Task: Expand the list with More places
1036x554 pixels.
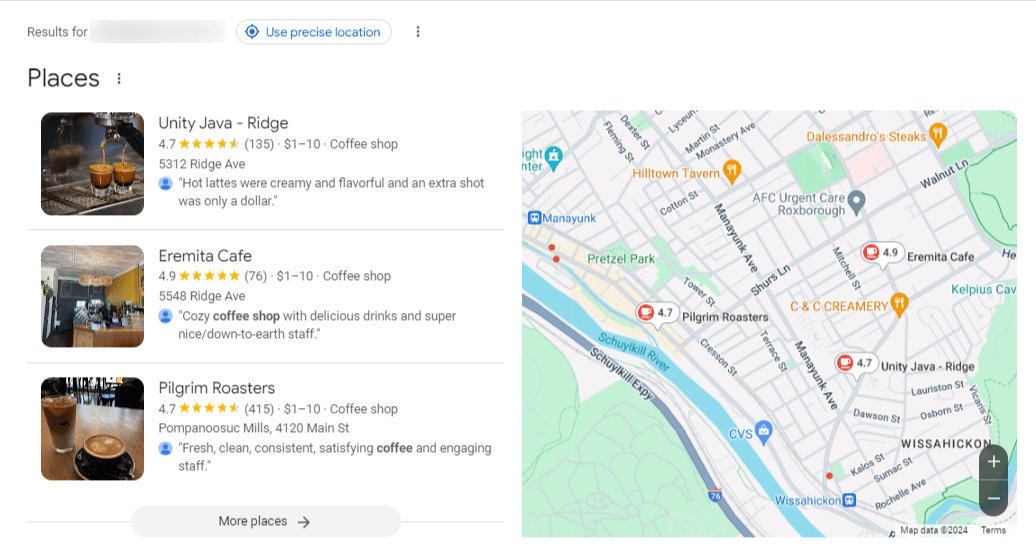Action: (x=265, y=521)
